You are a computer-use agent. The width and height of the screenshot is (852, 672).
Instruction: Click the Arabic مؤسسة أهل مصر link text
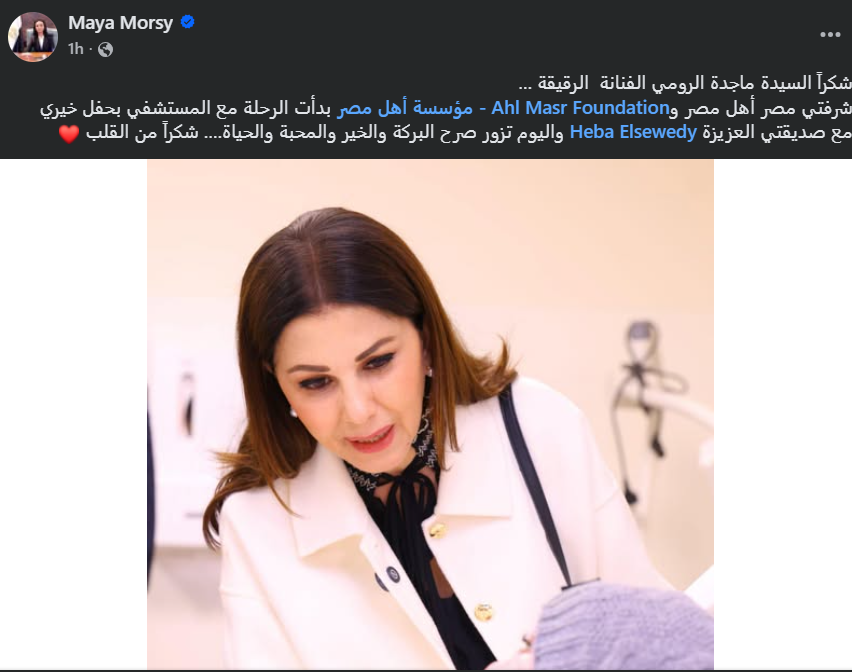405,108
